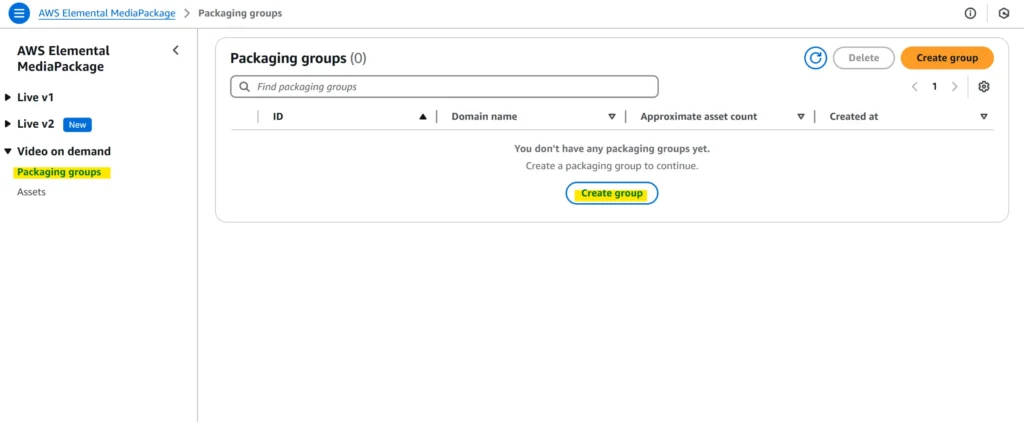Click the orange Create group button
This screenshot has height=422, width=1024.
point(947,58)
